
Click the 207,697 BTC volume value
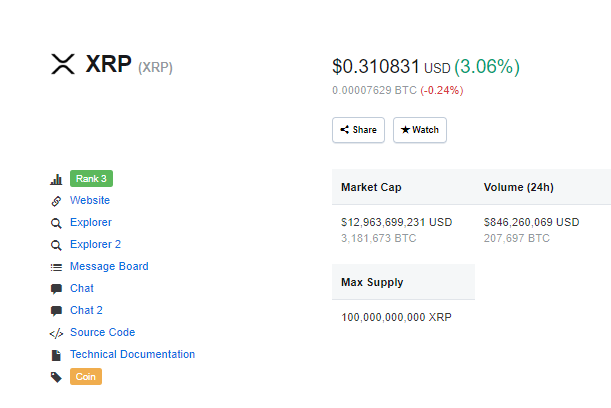coord(517,238)
